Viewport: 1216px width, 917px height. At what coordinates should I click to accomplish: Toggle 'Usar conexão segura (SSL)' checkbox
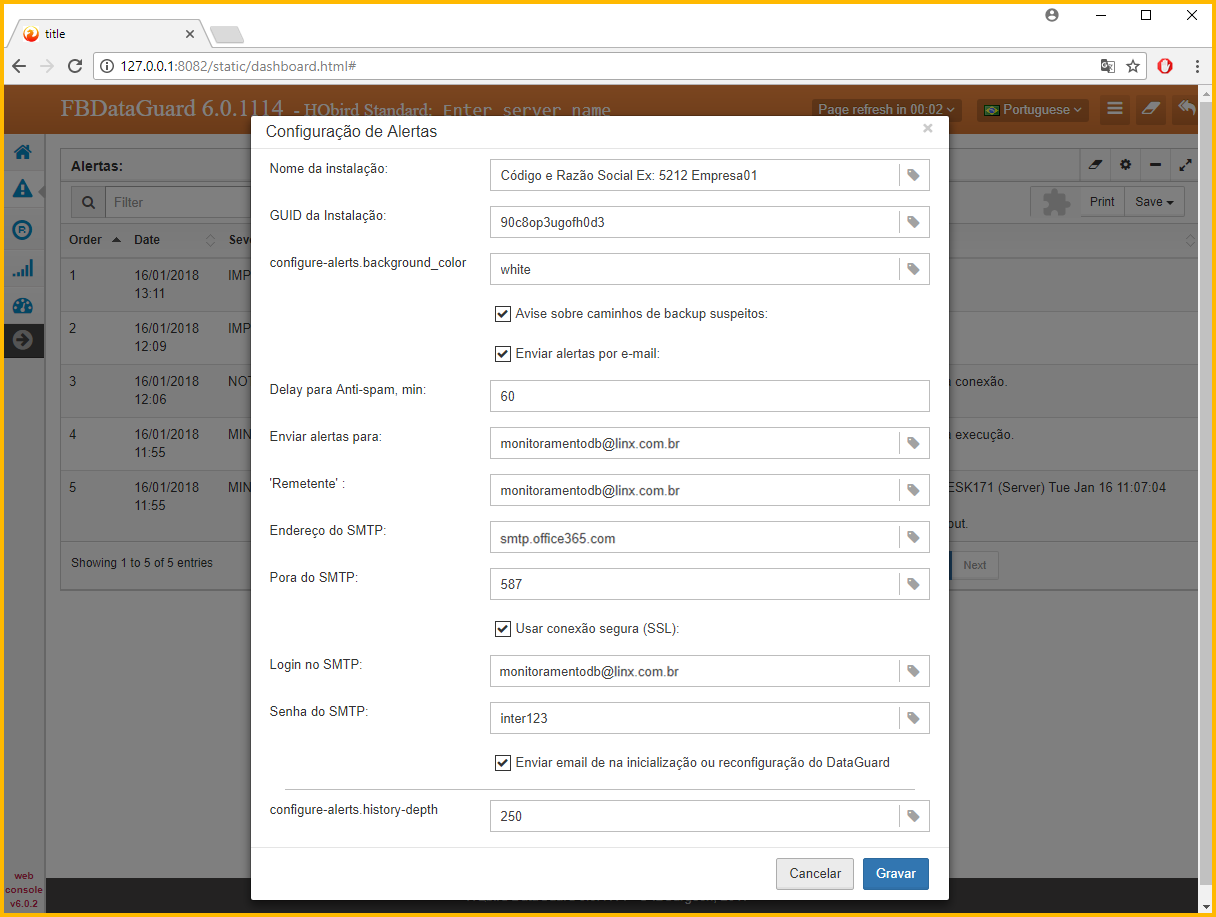point(503,629)
